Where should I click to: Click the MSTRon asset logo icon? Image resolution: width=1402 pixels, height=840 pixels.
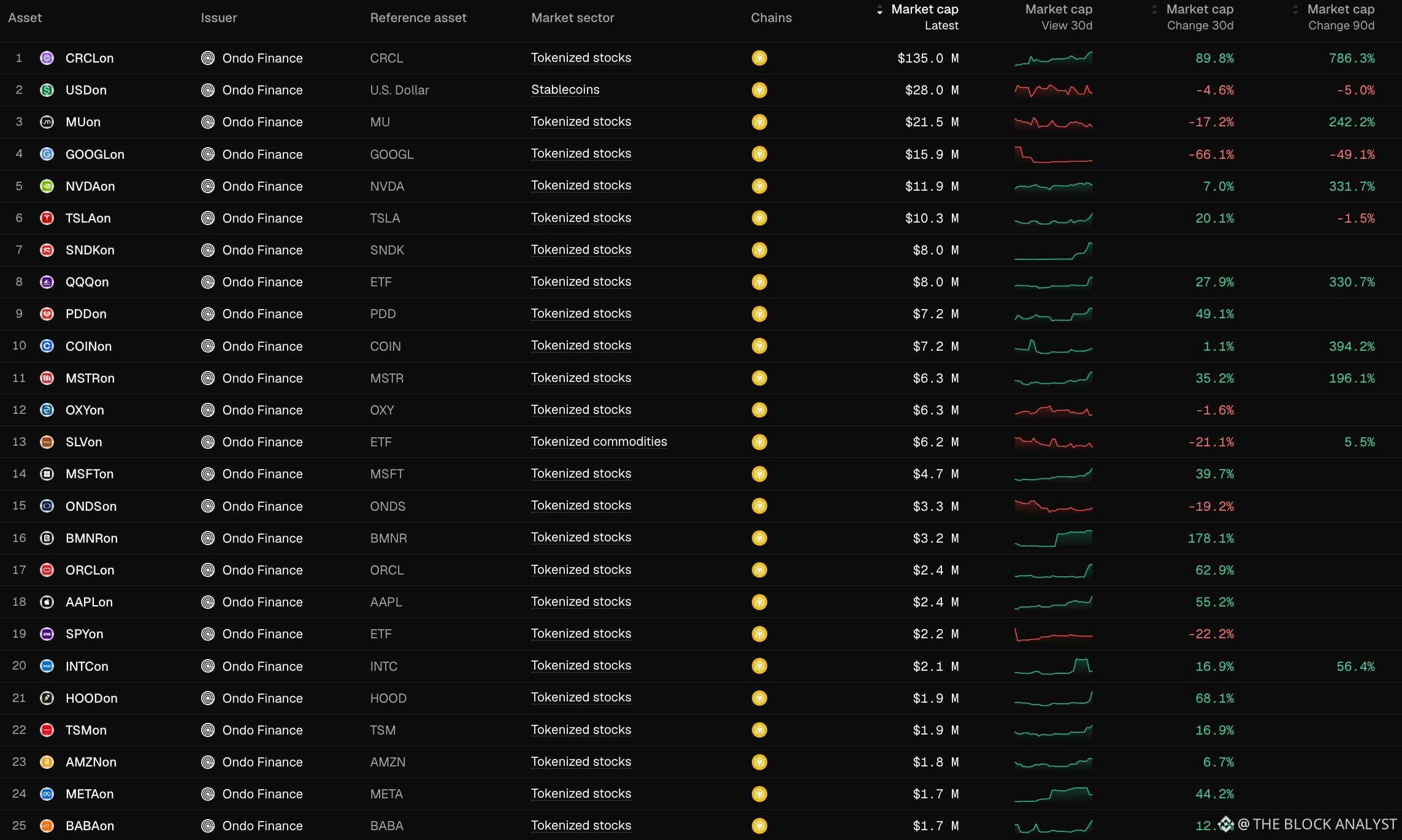[47, 378]
